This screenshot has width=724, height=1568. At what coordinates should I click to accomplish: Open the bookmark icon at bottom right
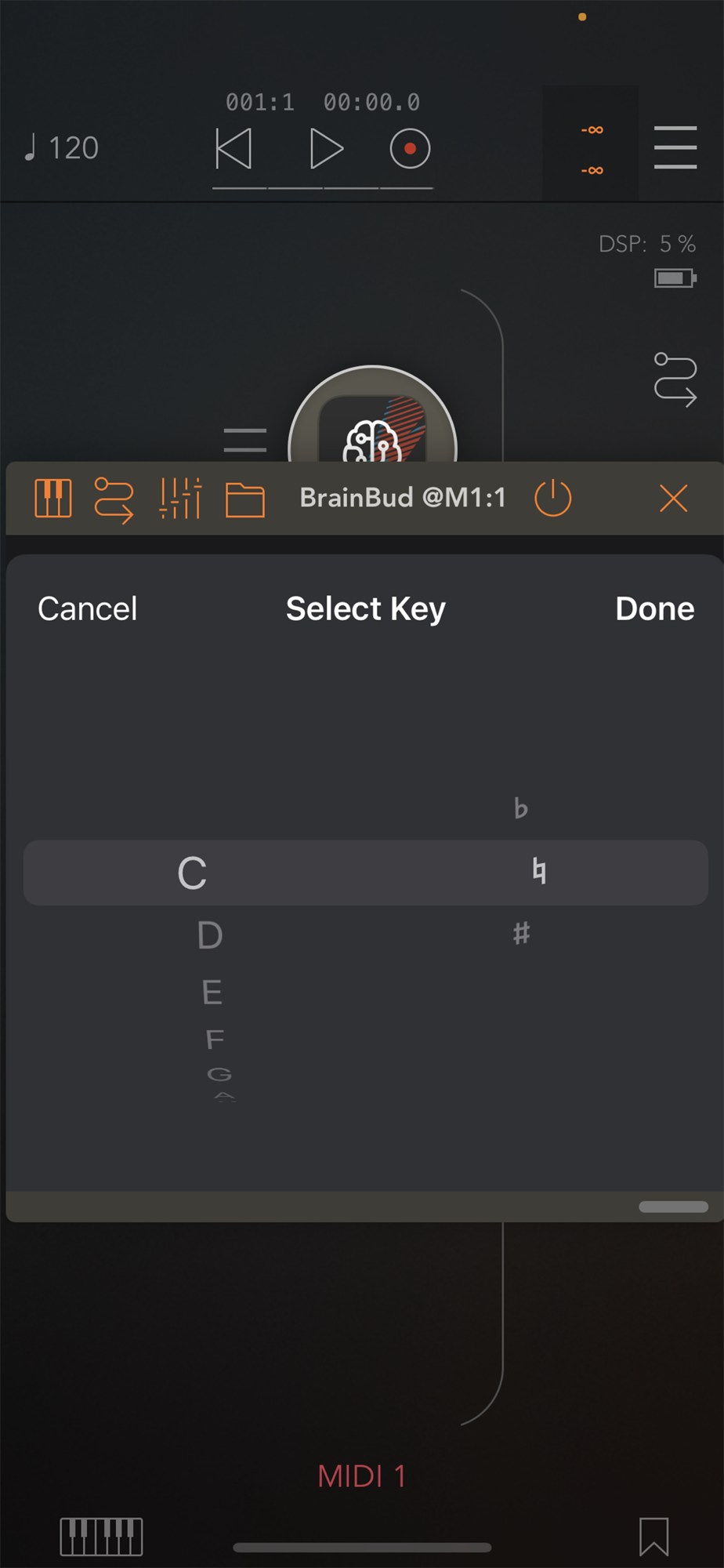(654, 1537)
